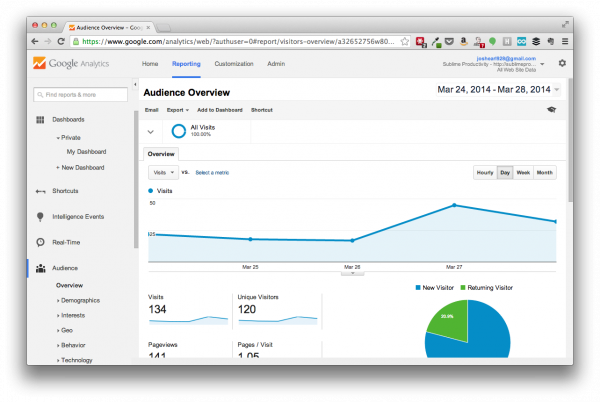Screen dimensions: 600x402
Task: Collapse the left sidebar with arrow
Action: (x=135, y=84)
